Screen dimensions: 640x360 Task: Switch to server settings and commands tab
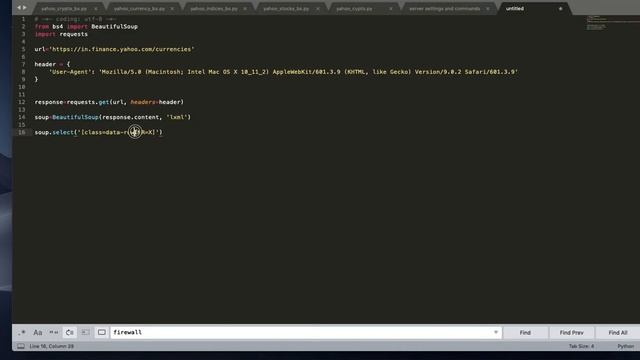445,9
